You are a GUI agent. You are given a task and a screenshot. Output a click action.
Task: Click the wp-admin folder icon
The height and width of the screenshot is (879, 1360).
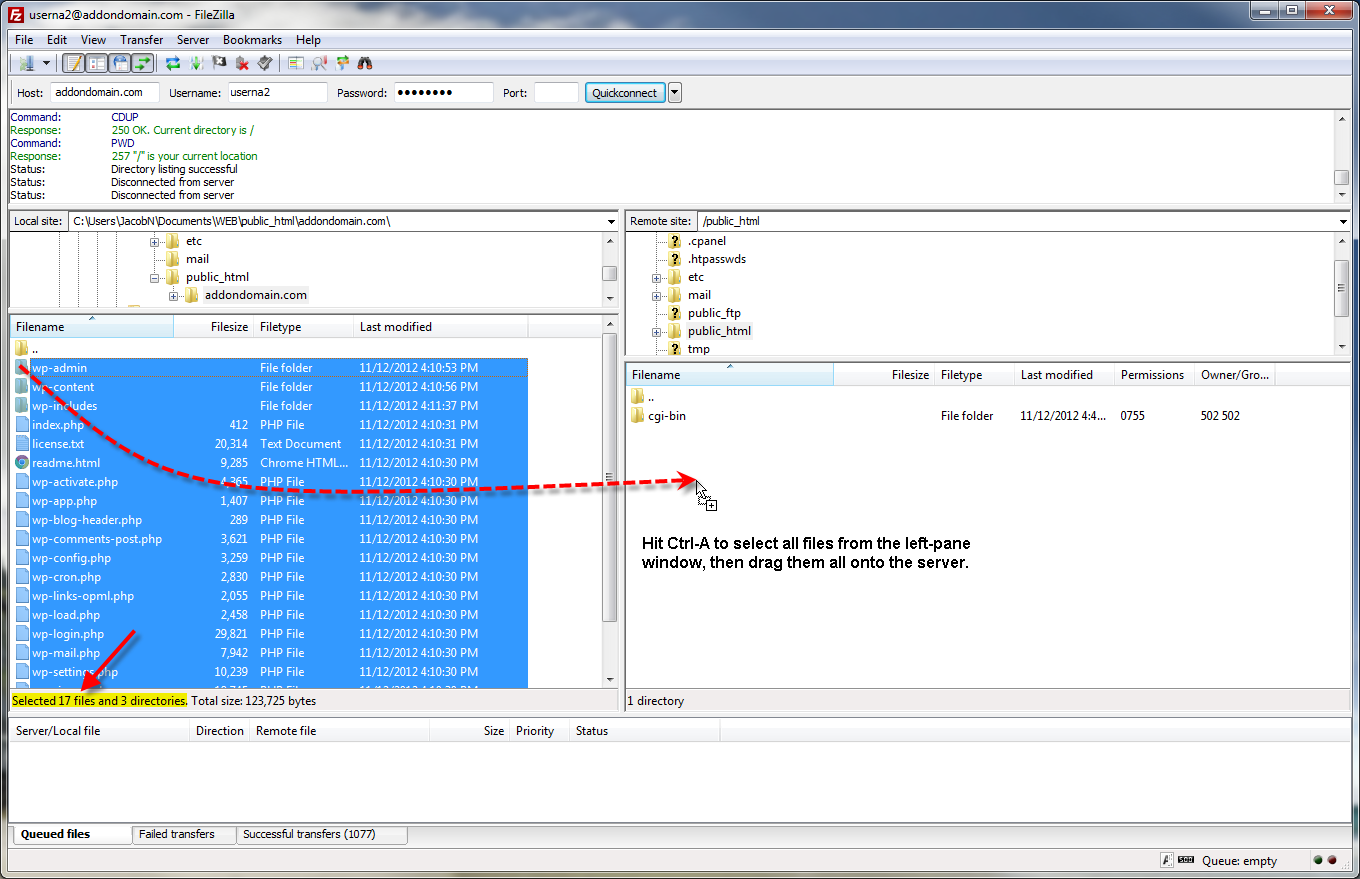pos(22,368)
